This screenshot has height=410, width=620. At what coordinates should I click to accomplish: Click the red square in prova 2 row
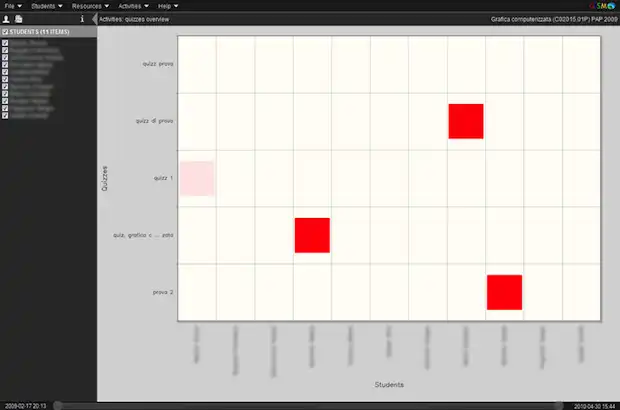[x=504, y=292]
